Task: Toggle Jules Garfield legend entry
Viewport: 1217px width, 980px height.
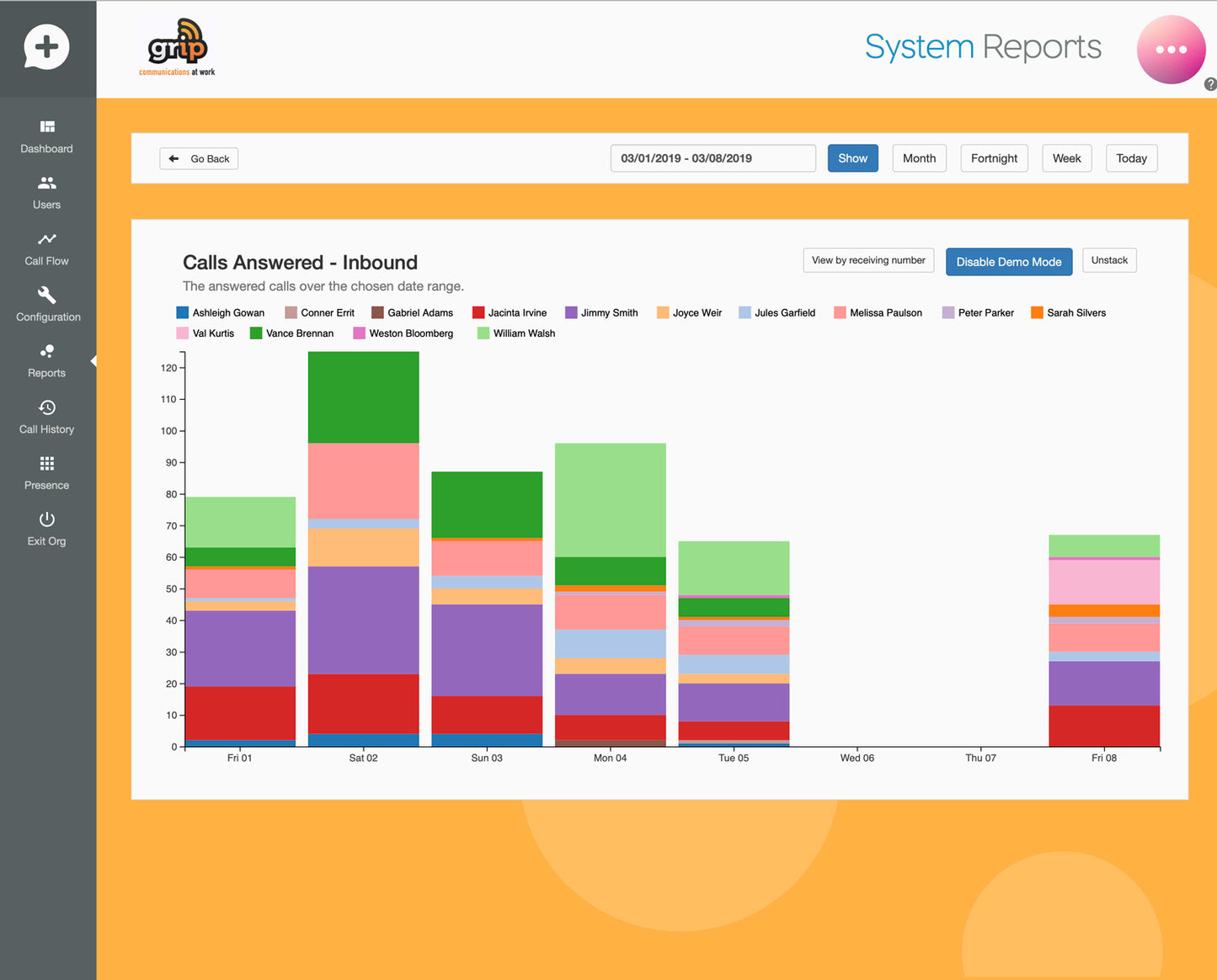Action: pyautogui.click(x=777, y=312)
